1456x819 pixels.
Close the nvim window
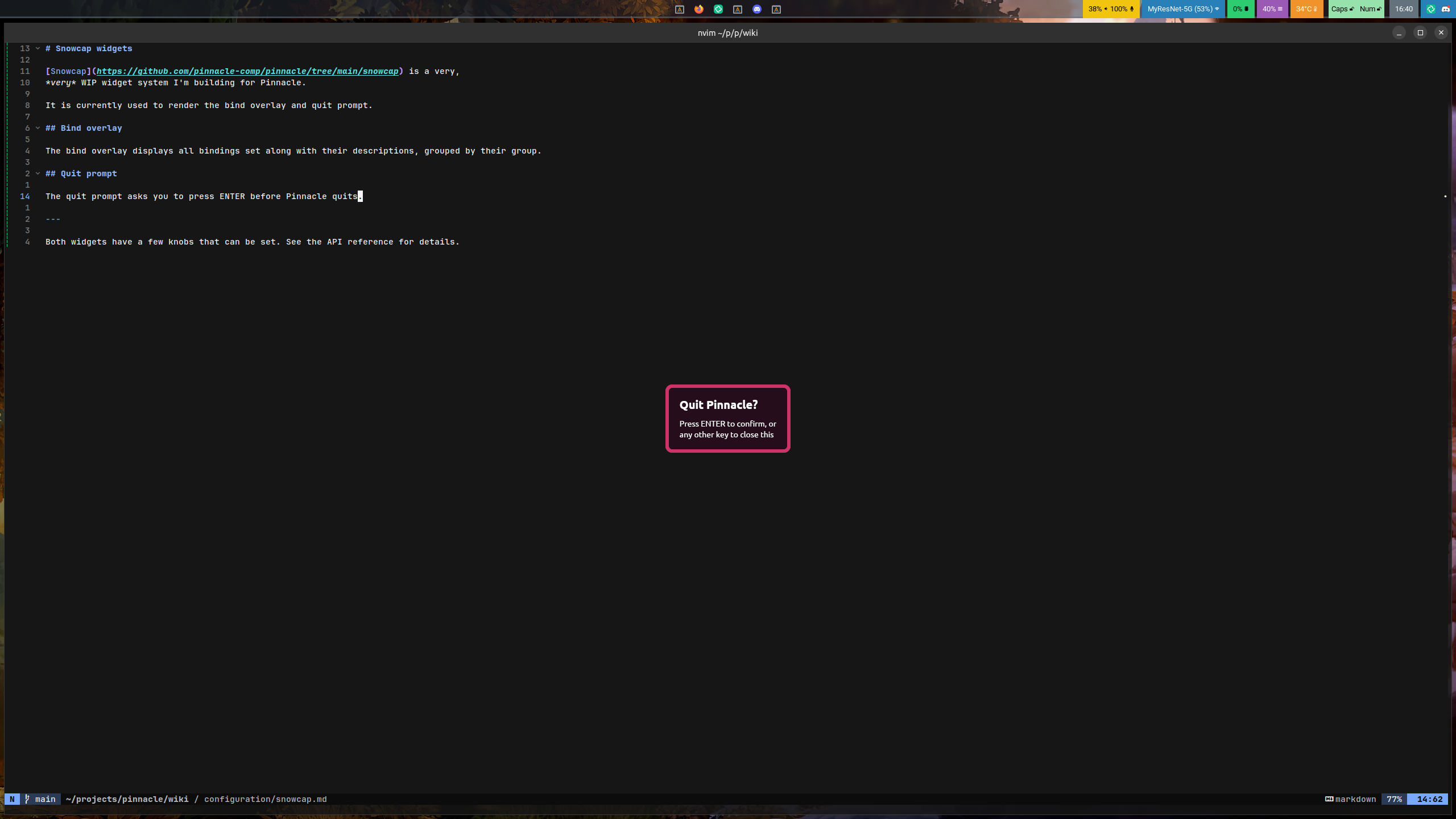pos(1441,32)
